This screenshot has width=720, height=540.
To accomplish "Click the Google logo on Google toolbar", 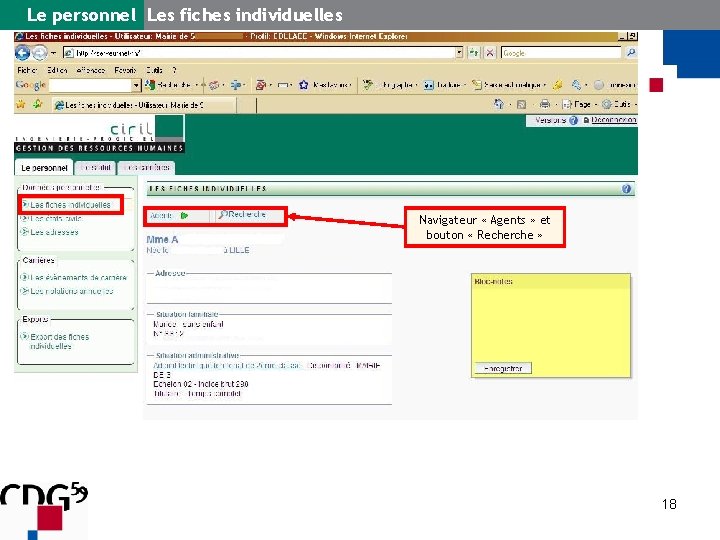I will pyautogui.click(x=30, y=85).
